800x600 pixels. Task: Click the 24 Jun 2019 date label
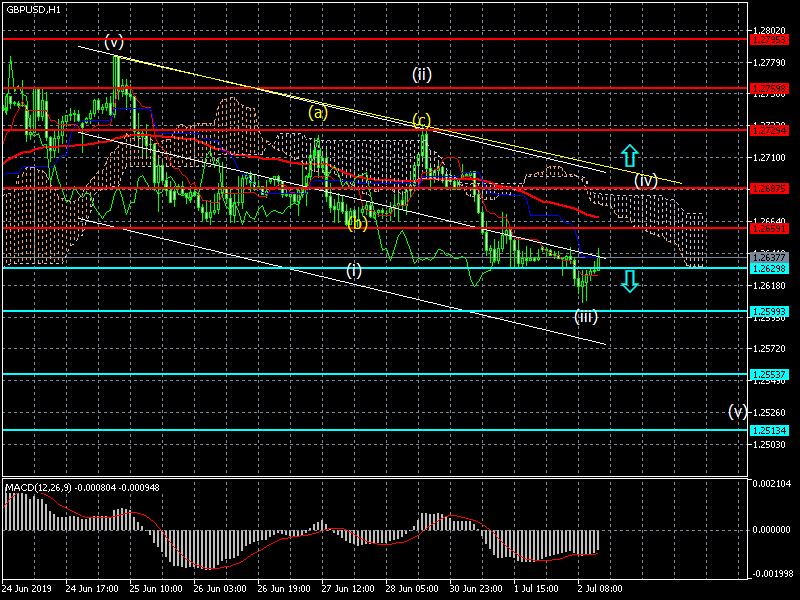click(27, 589)
